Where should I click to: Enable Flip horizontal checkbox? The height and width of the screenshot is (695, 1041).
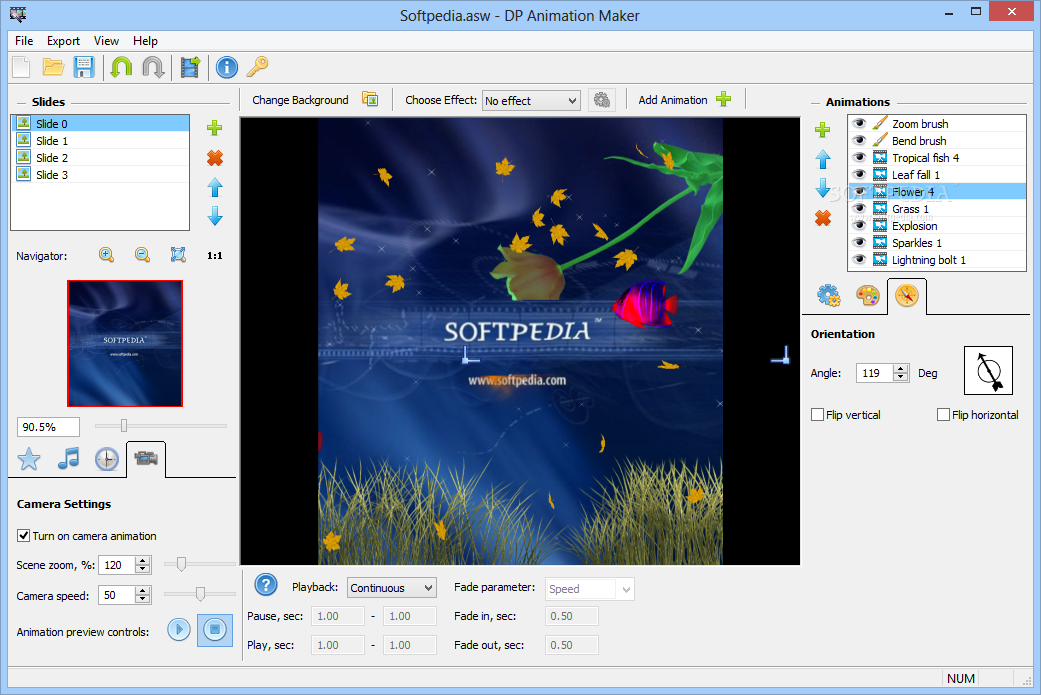click(x=943, y=414)
